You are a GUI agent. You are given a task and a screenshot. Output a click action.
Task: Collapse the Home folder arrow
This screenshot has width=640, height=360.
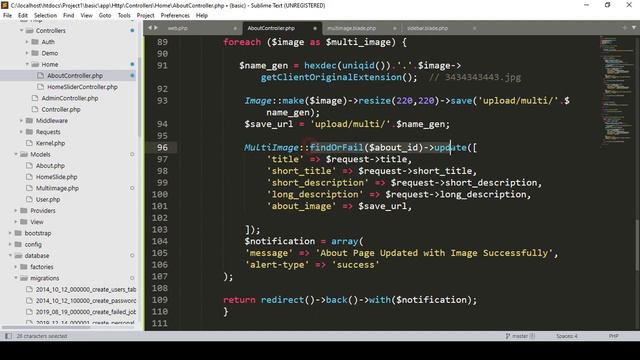point(27,64)
